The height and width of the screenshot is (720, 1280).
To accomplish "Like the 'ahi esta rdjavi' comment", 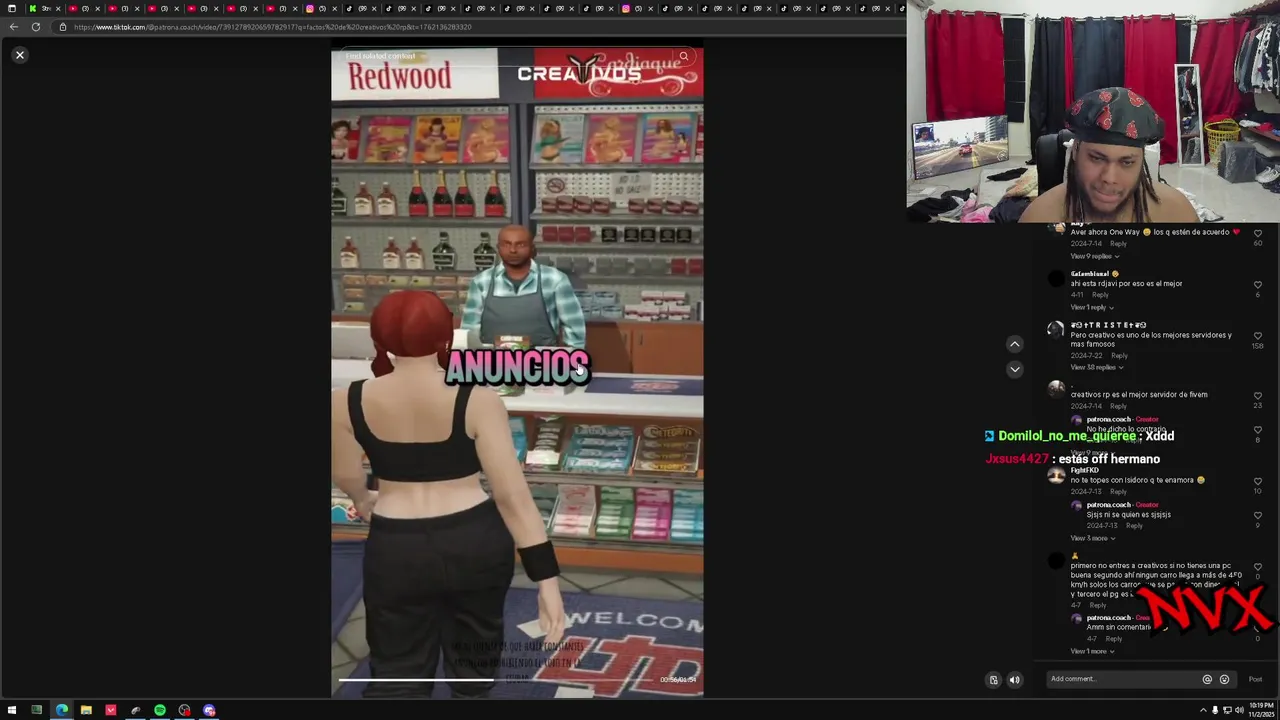I will click(1258, 285).
